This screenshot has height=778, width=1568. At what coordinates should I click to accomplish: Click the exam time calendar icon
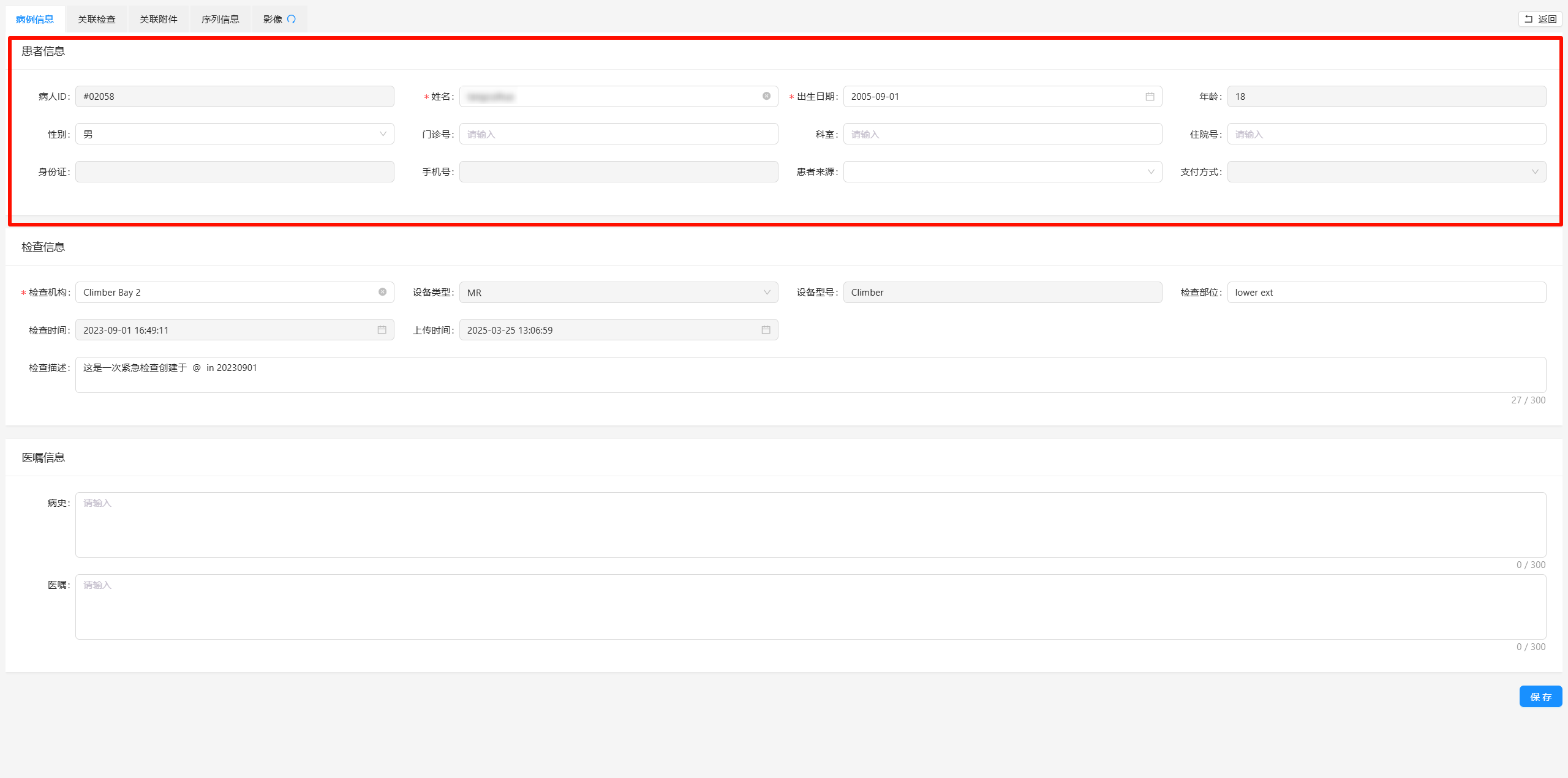tap(382, 330)
